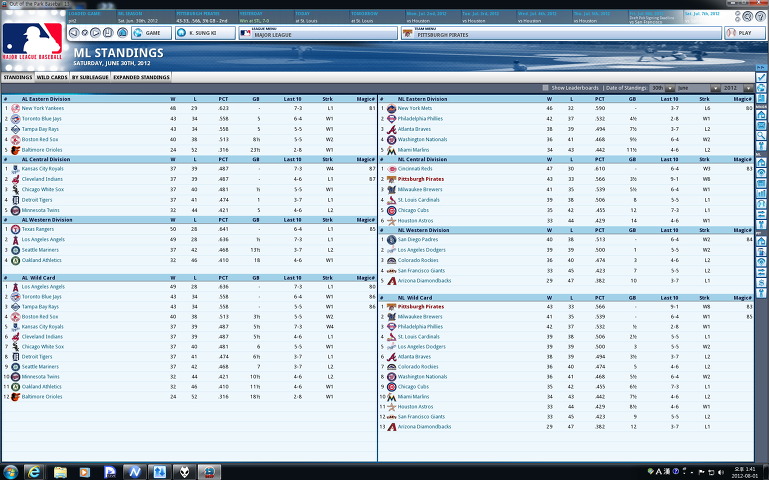The width and height of the screenshot is (769, 480).
Task: Click the volume icon in system tray
Action: click(720, 472)
